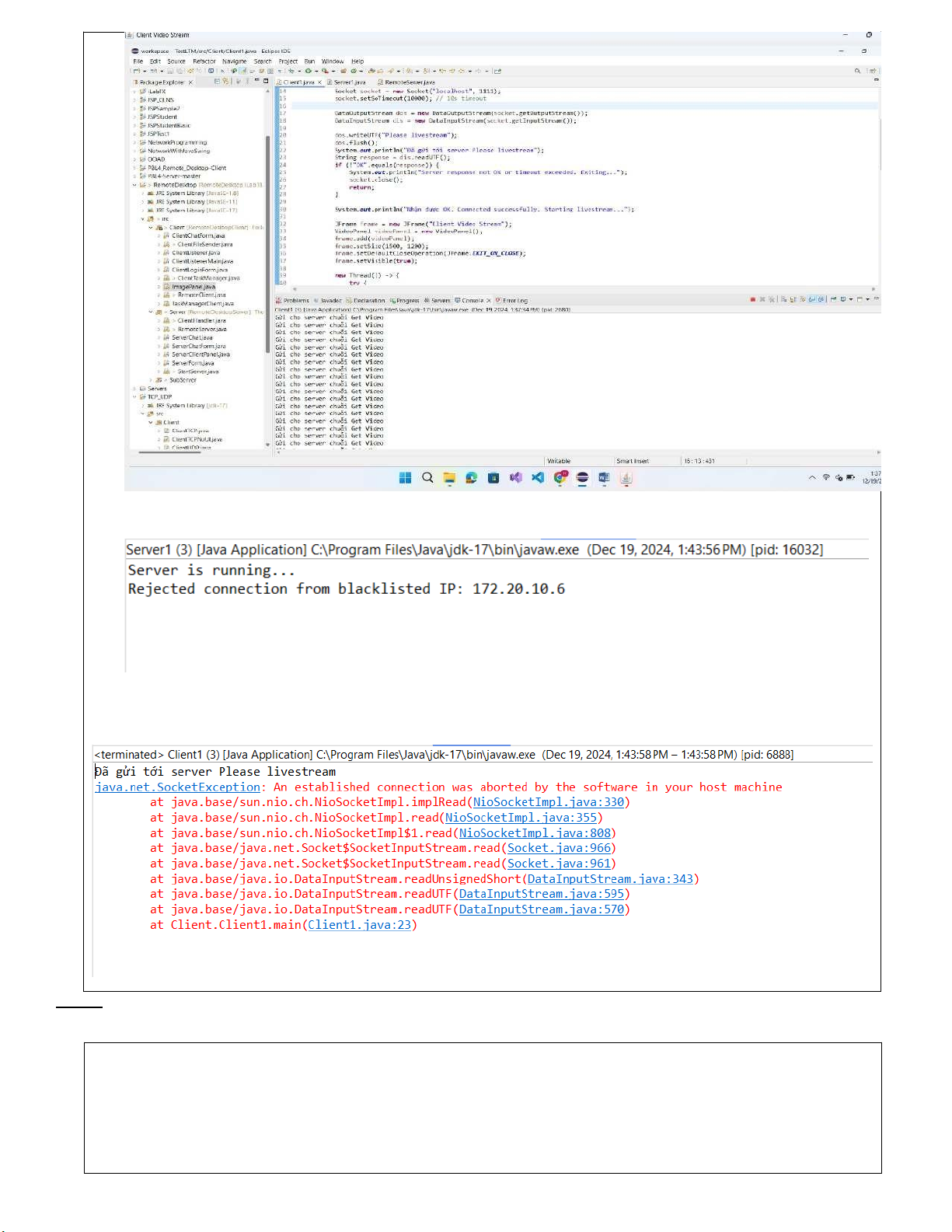
Task: Click the search magnifier icon in Eclipse toolbar
Action: click(x=857, y=71)
